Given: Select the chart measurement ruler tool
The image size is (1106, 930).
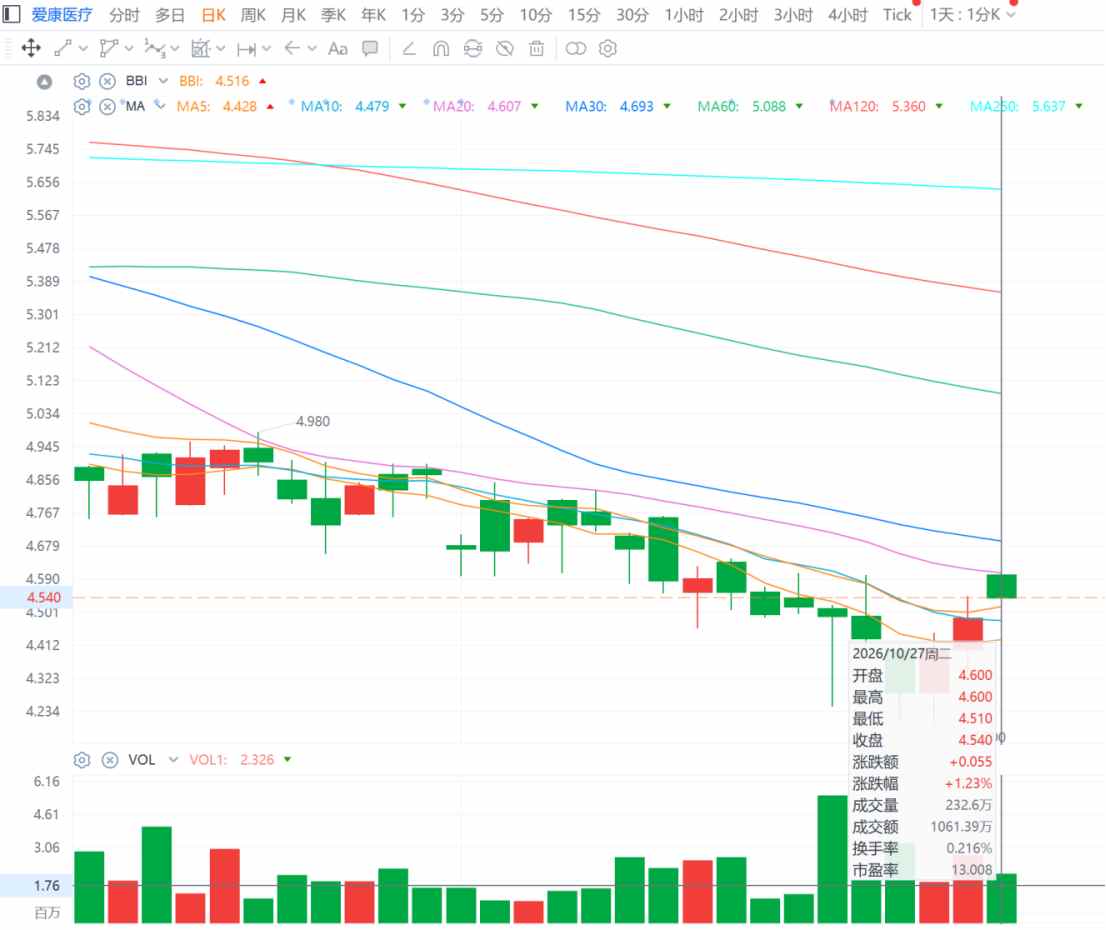Looking at the screenshot, I should click(201, 49).
